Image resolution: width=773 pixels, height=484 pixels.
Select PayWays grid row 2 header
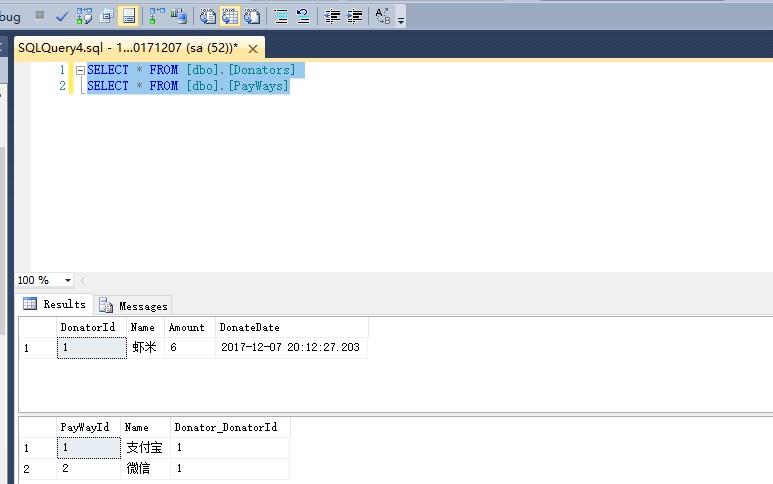pyautogui.click(x=38, y=468)
